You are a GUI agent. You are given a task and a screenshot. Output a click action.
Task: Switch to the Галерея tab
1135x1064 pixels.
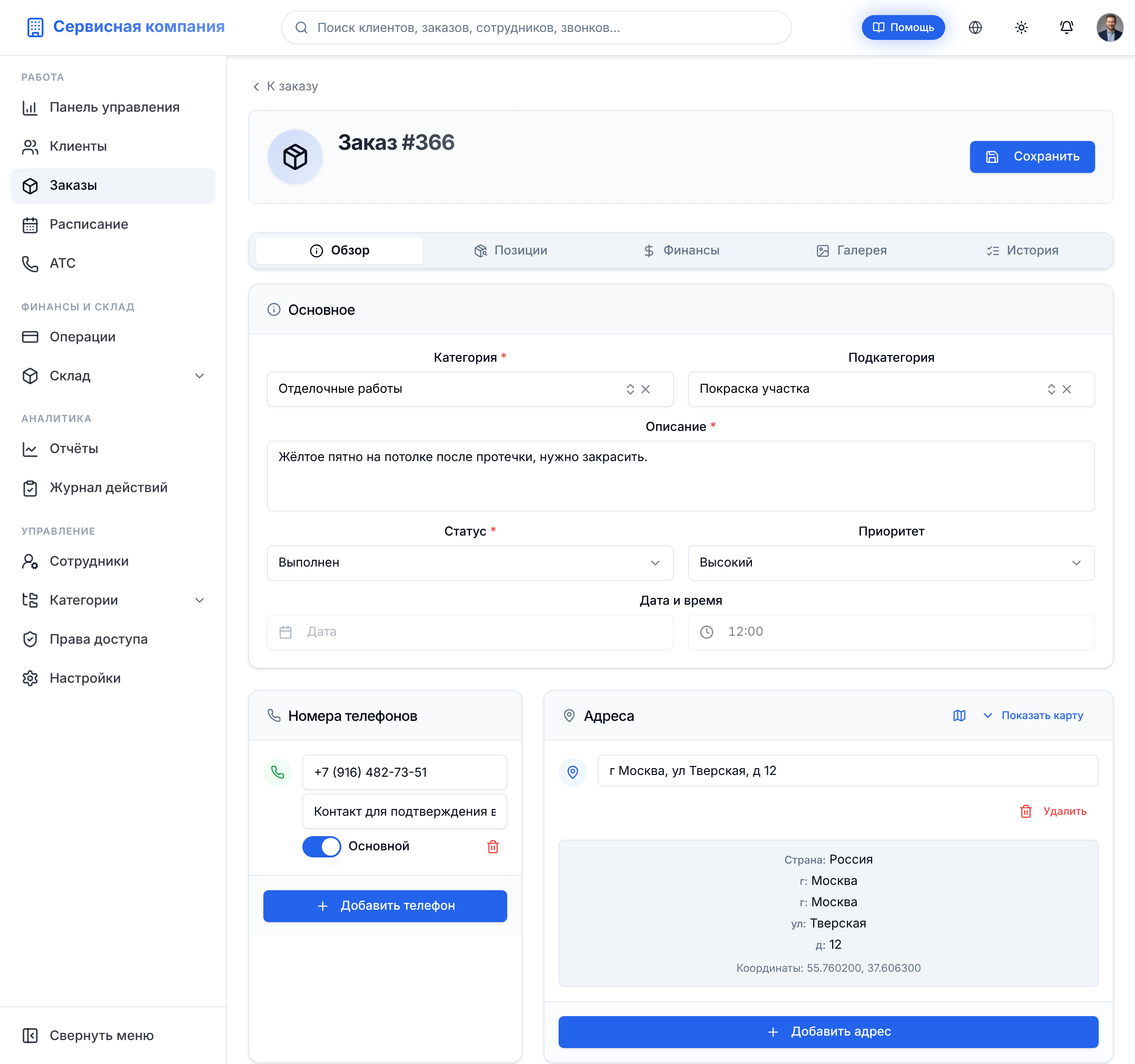coord(851,250)
